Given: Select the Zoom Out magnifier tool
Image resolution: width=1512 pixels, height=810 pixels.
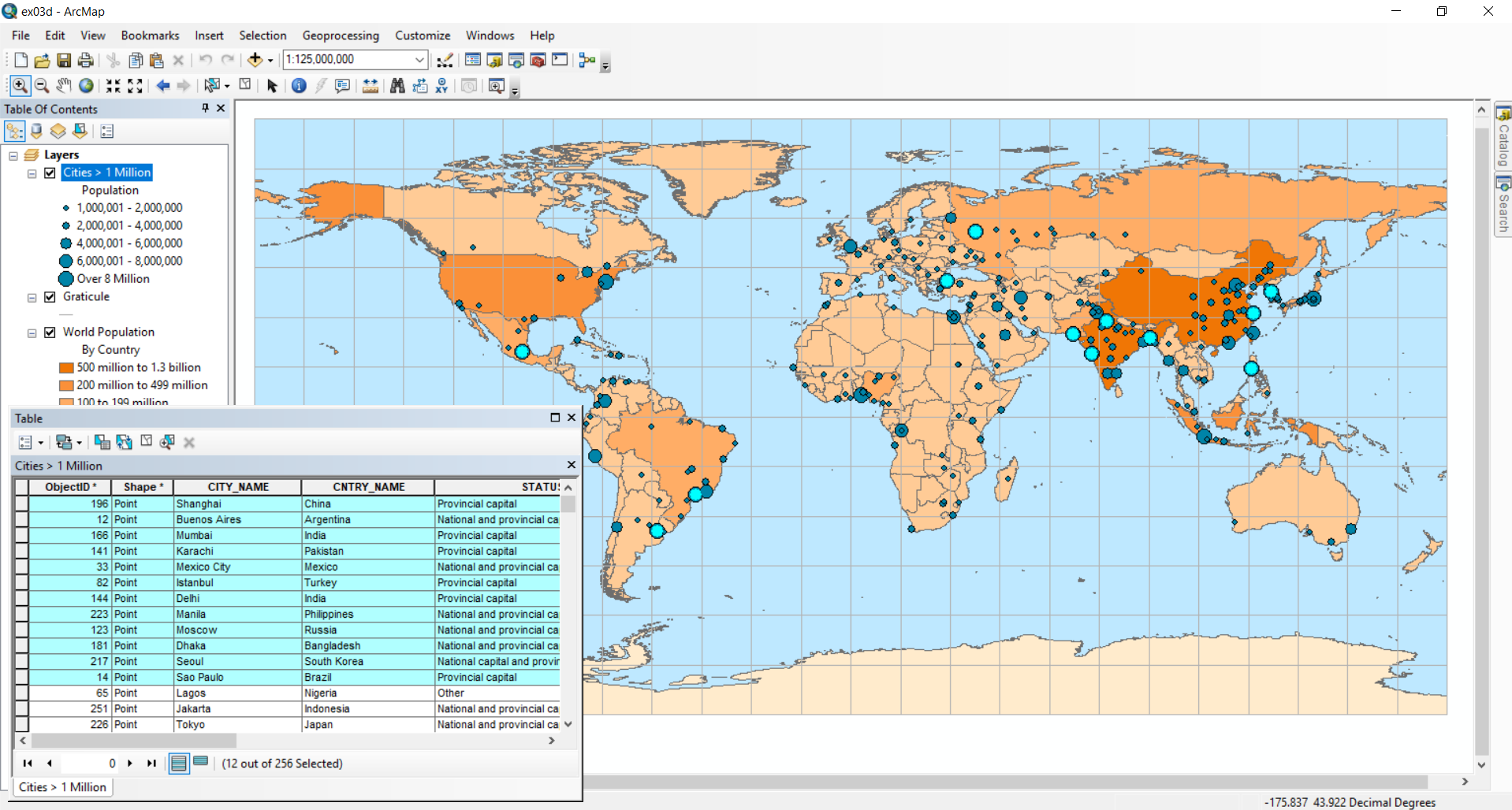Looking at the screenshot, I should (42, 86).
